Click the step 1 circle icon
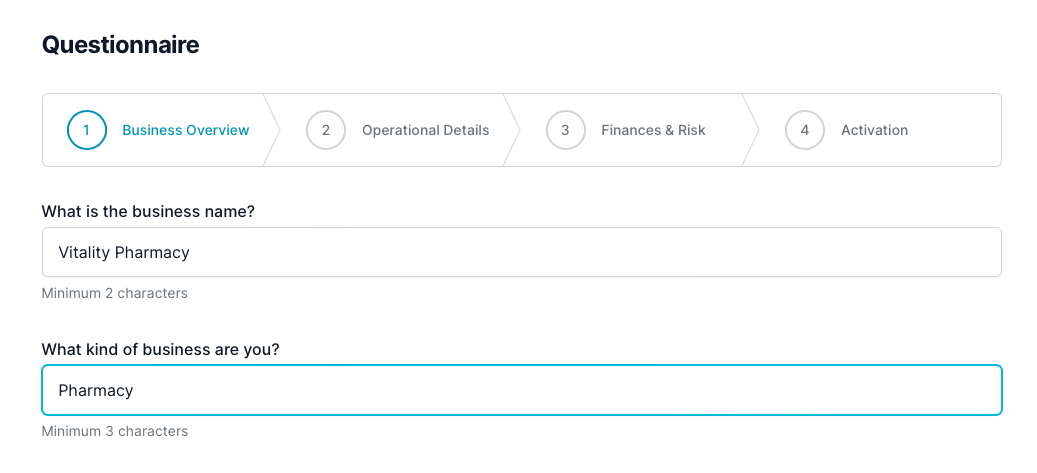The width and height of the screenshot is (1037, 473). pyautogui.click(x=86, y=130)
